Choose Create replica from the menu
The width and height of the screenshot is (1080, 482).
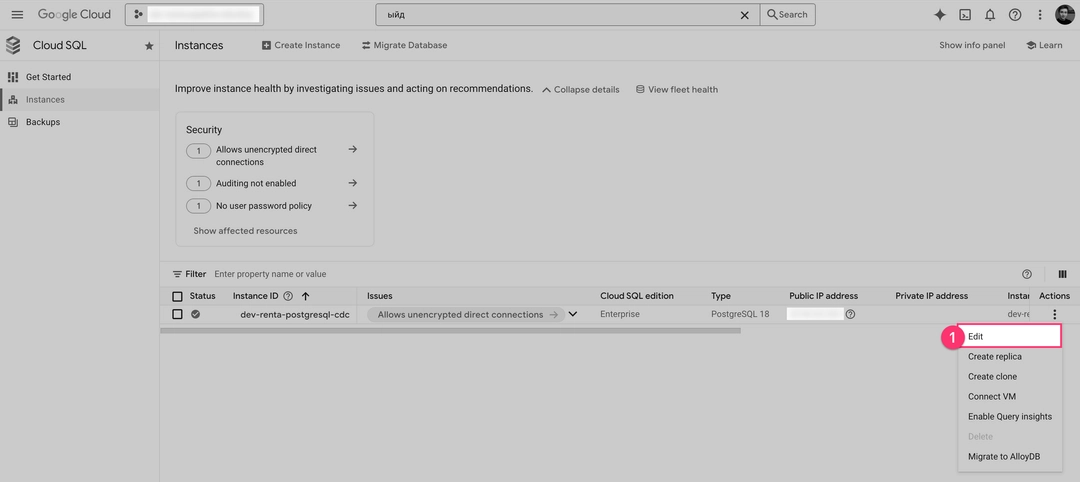[x=1010, y=357]
